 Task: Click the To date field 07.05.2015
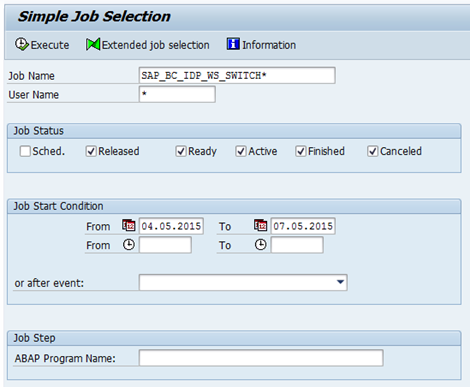coord(303,226)
